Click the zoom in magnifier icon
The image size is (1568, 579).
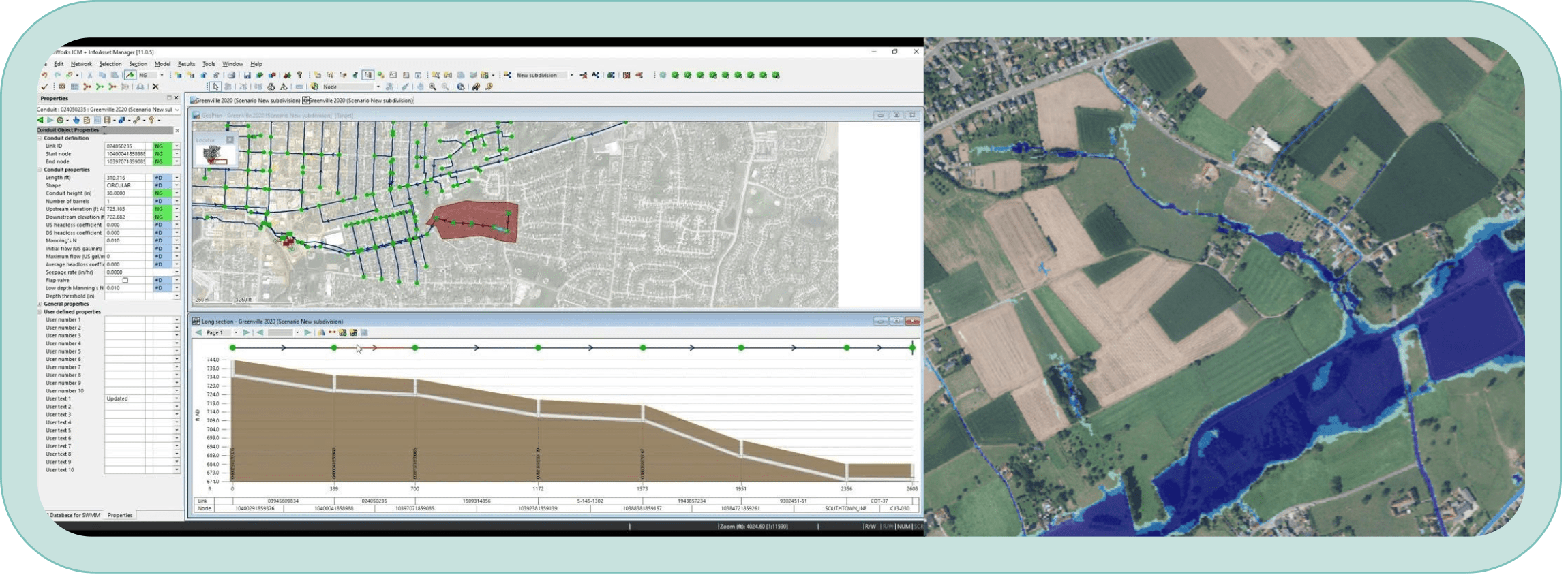[x=432, y=87]
